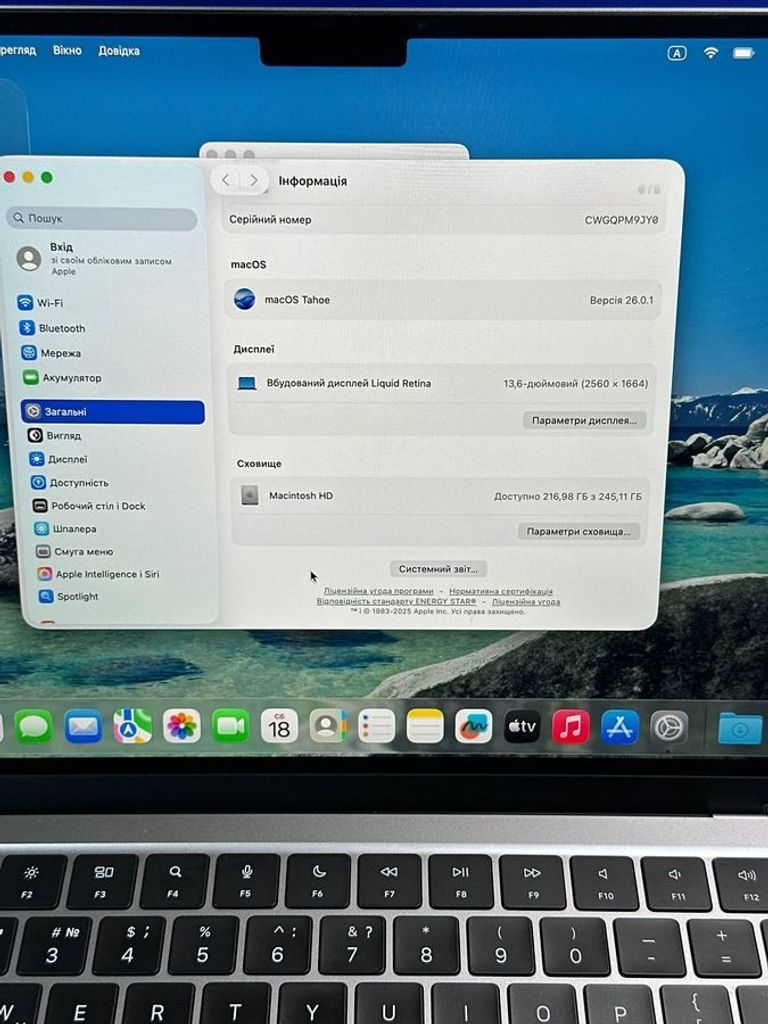Open Робочий стіл і Dock settings
Screen dimensions: 768x1024
tap(89, 506)
